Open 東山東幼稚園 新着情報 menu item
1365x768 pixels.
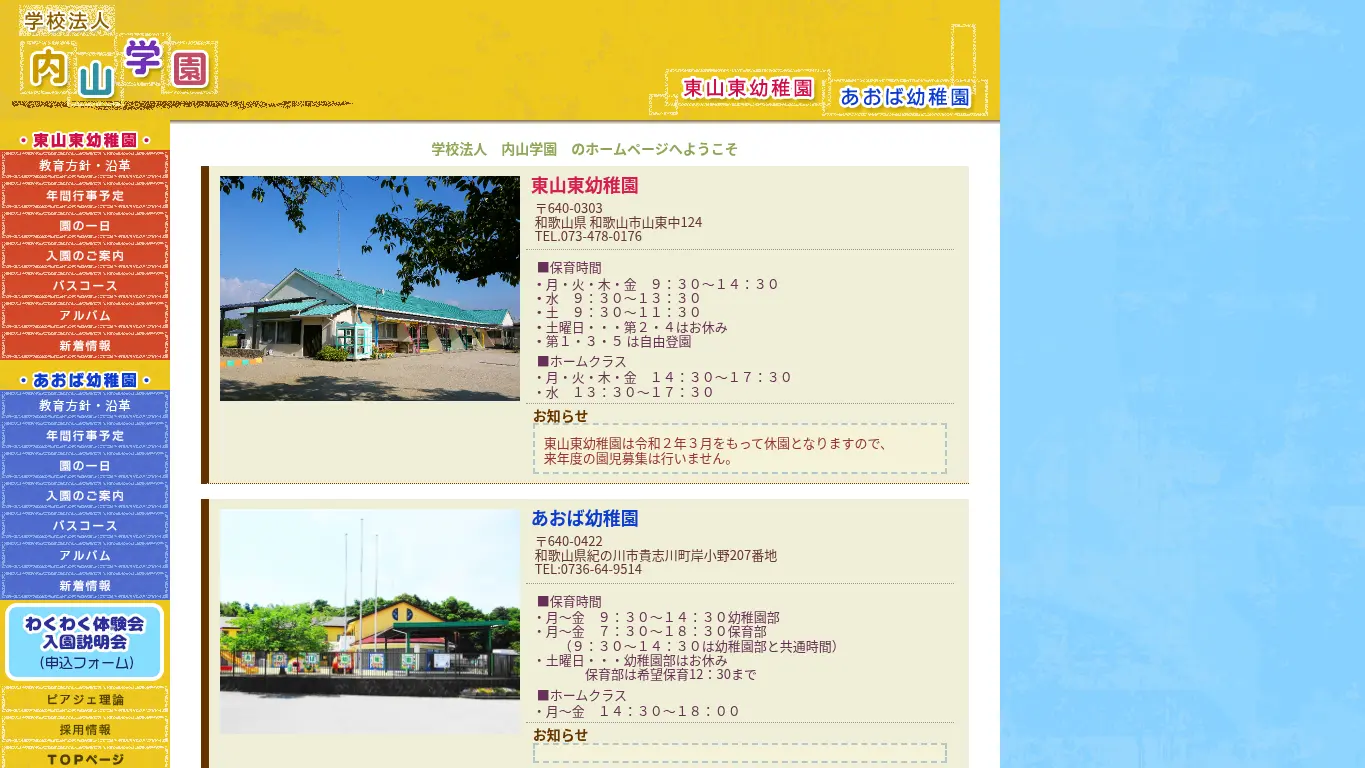(x=85, y=346)
